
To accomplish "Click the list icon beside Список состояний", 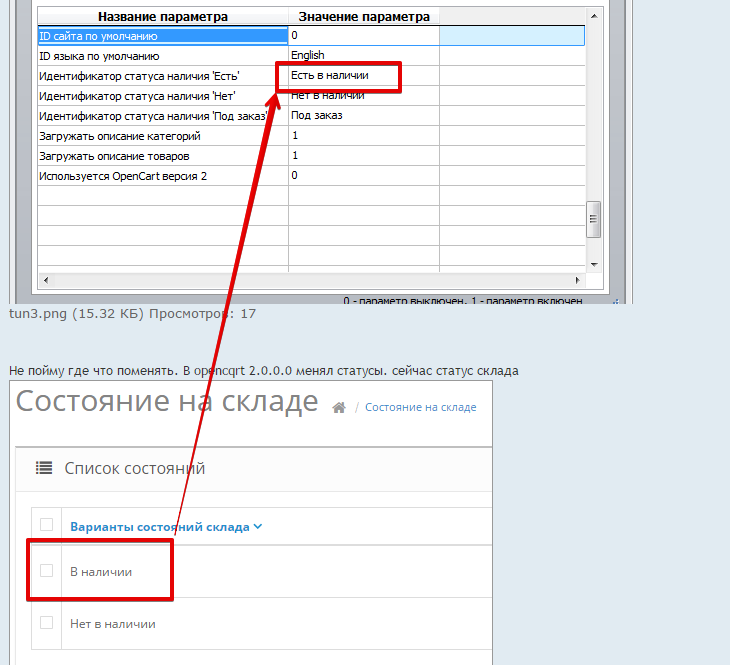I will pos(44,468).
